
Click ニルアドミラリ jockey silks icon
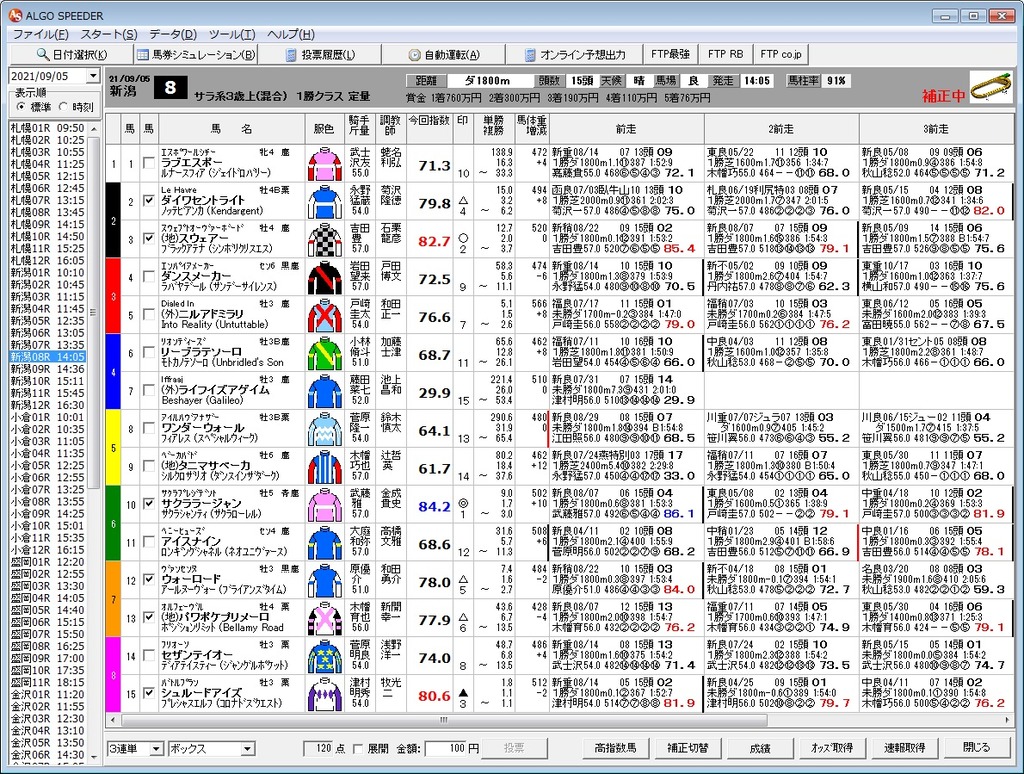(325, 317)
